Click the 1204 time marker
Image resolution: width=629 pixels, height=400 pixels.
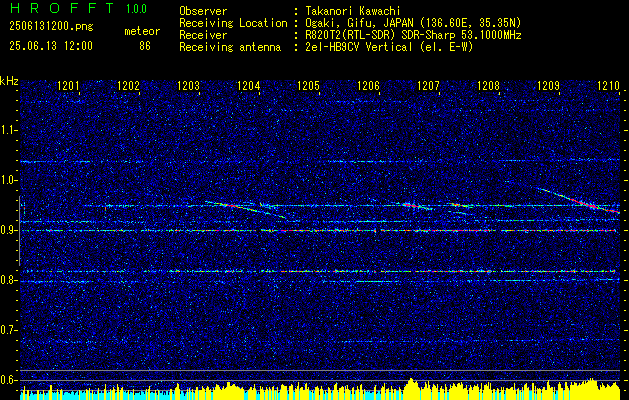(x=248, y=86)
